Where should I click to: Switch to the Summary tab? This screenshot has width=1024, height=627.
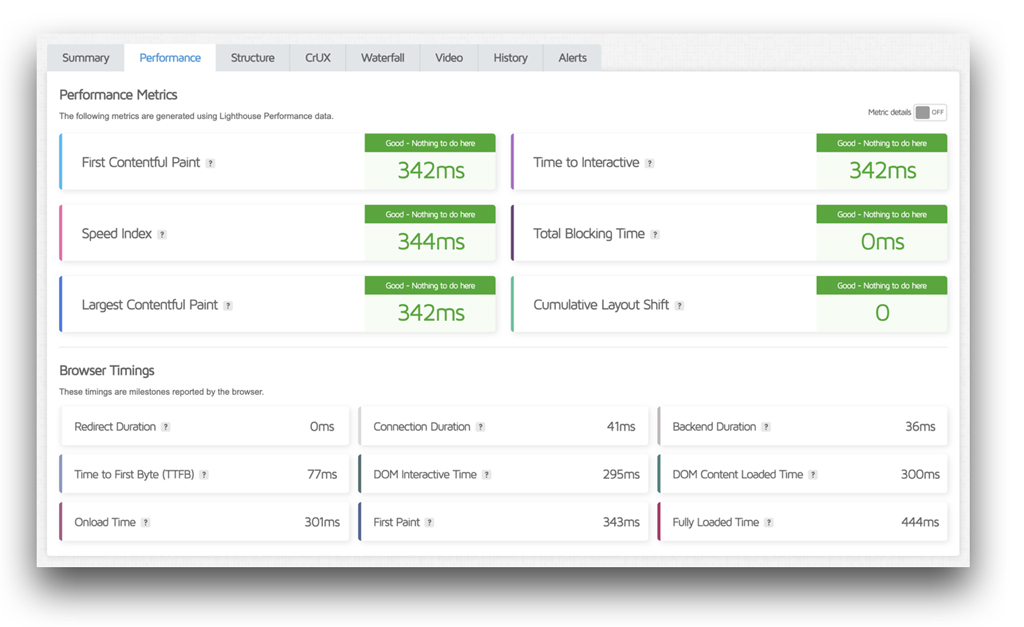[86, 58]
